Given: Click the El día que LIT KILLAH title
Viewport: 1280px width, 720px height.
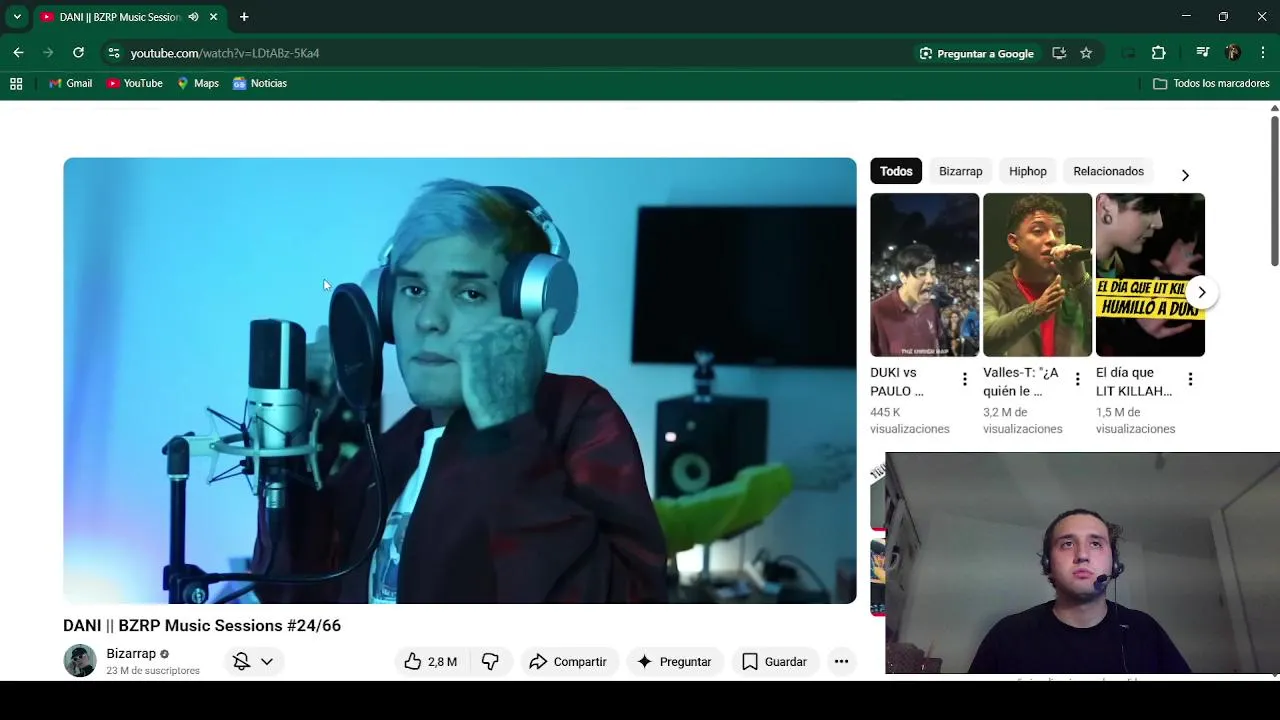Looking at the screenshot, I should click(x=1134, y=382).
